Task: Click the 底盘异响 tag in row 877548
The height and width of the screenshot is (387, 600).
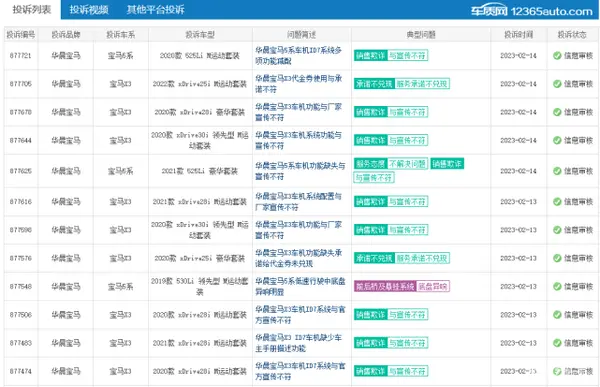Action: pos(433,286)
